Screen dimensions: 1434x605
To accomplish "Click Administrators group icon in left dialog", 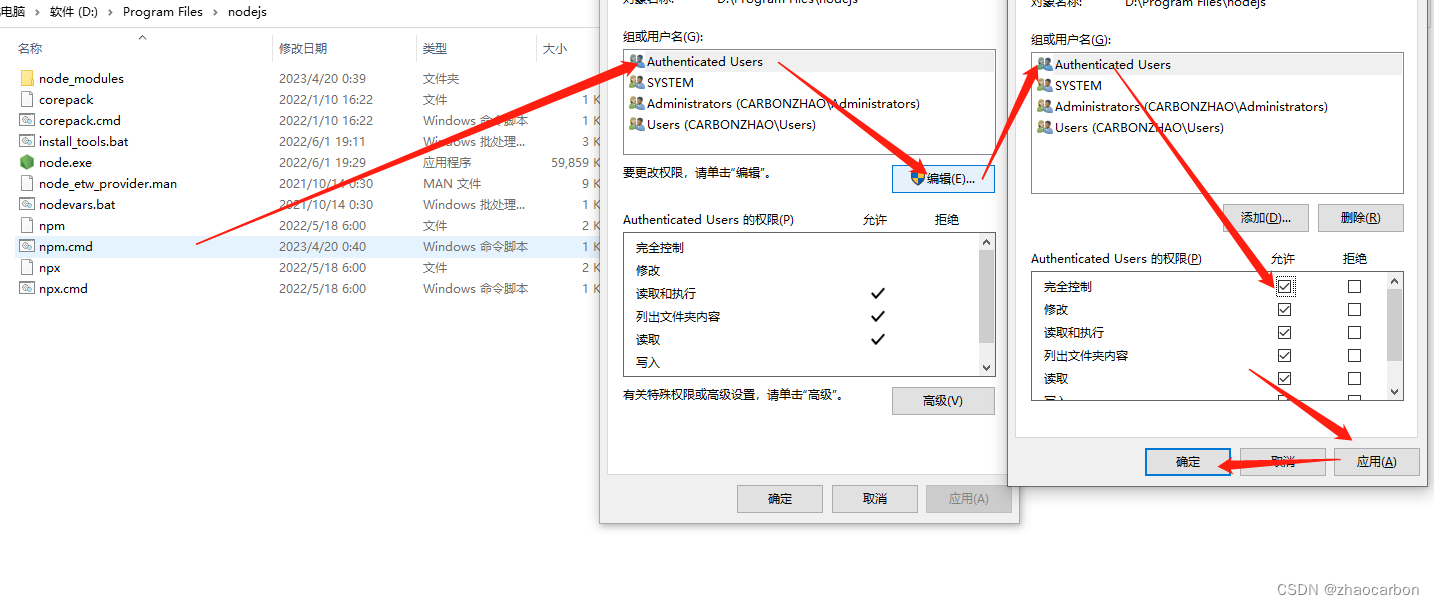I will (636, 103).
